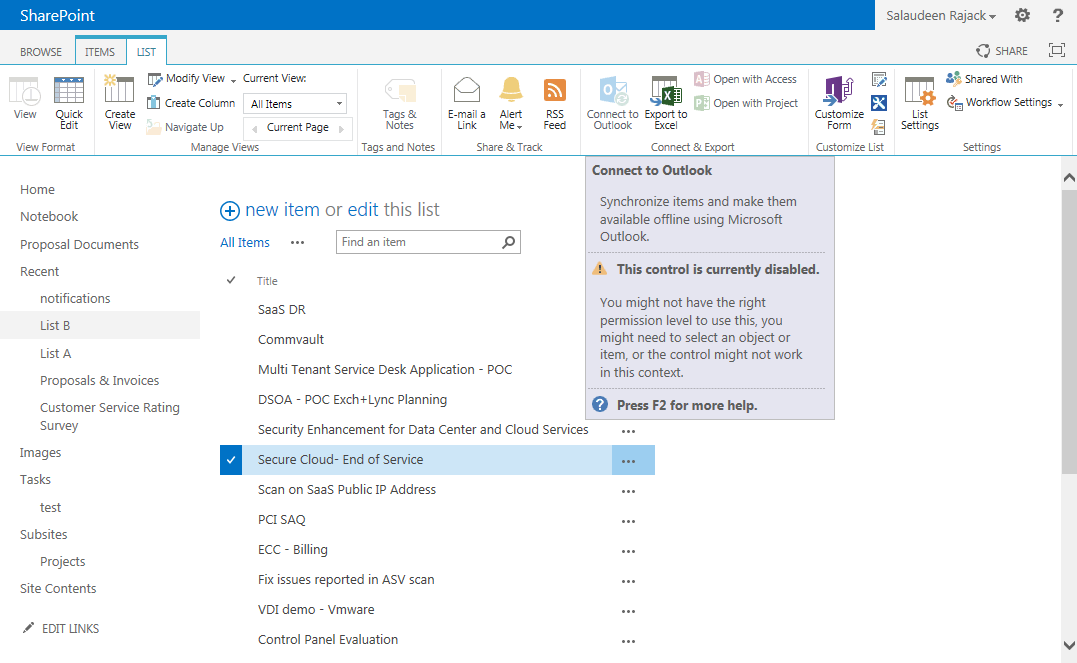Open the Commvault list item
Viewport: 1077px width, 663px height.
pyautogui.click(x=291, y=339)
